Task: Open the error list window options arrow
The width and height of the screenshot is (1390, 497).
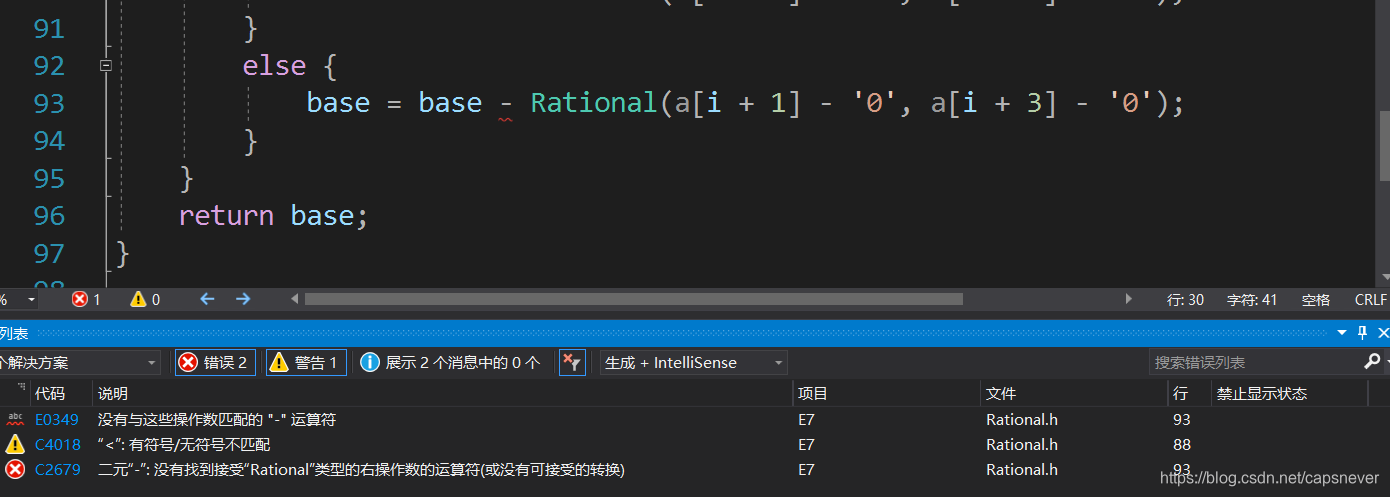Action: (1342, 333)
